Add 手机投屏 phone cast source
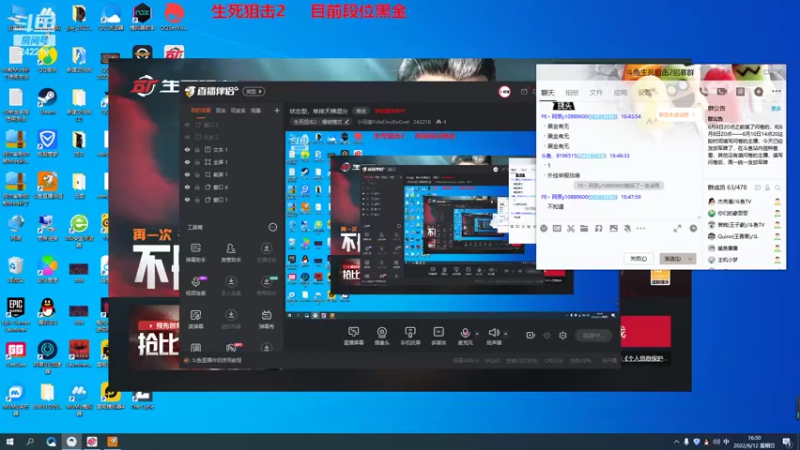Screen dimensions: 800x450 (x=410, y=336)
